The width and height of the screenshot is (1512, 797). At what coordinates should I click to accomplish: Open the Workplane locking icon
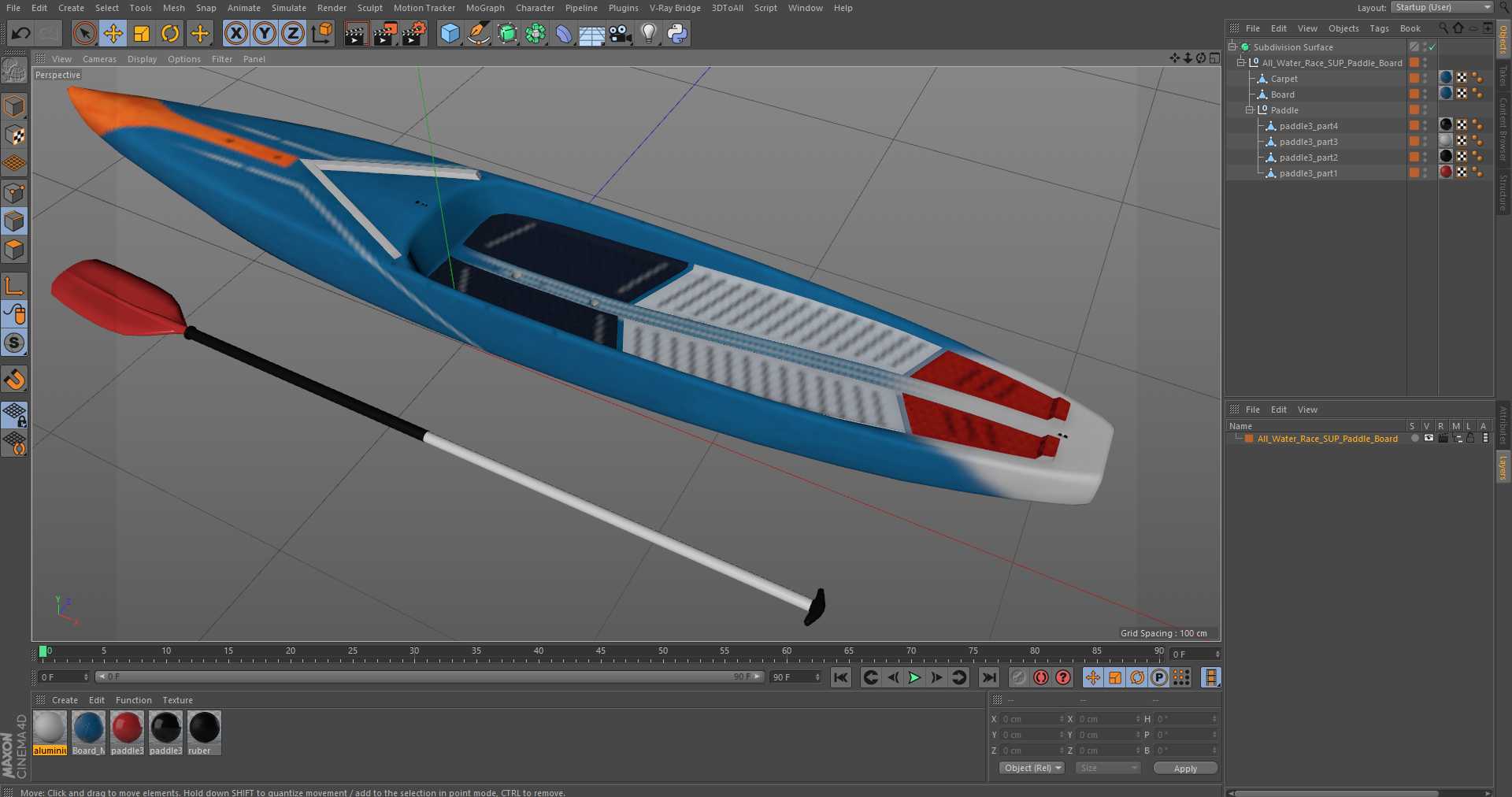pos(14,414)
